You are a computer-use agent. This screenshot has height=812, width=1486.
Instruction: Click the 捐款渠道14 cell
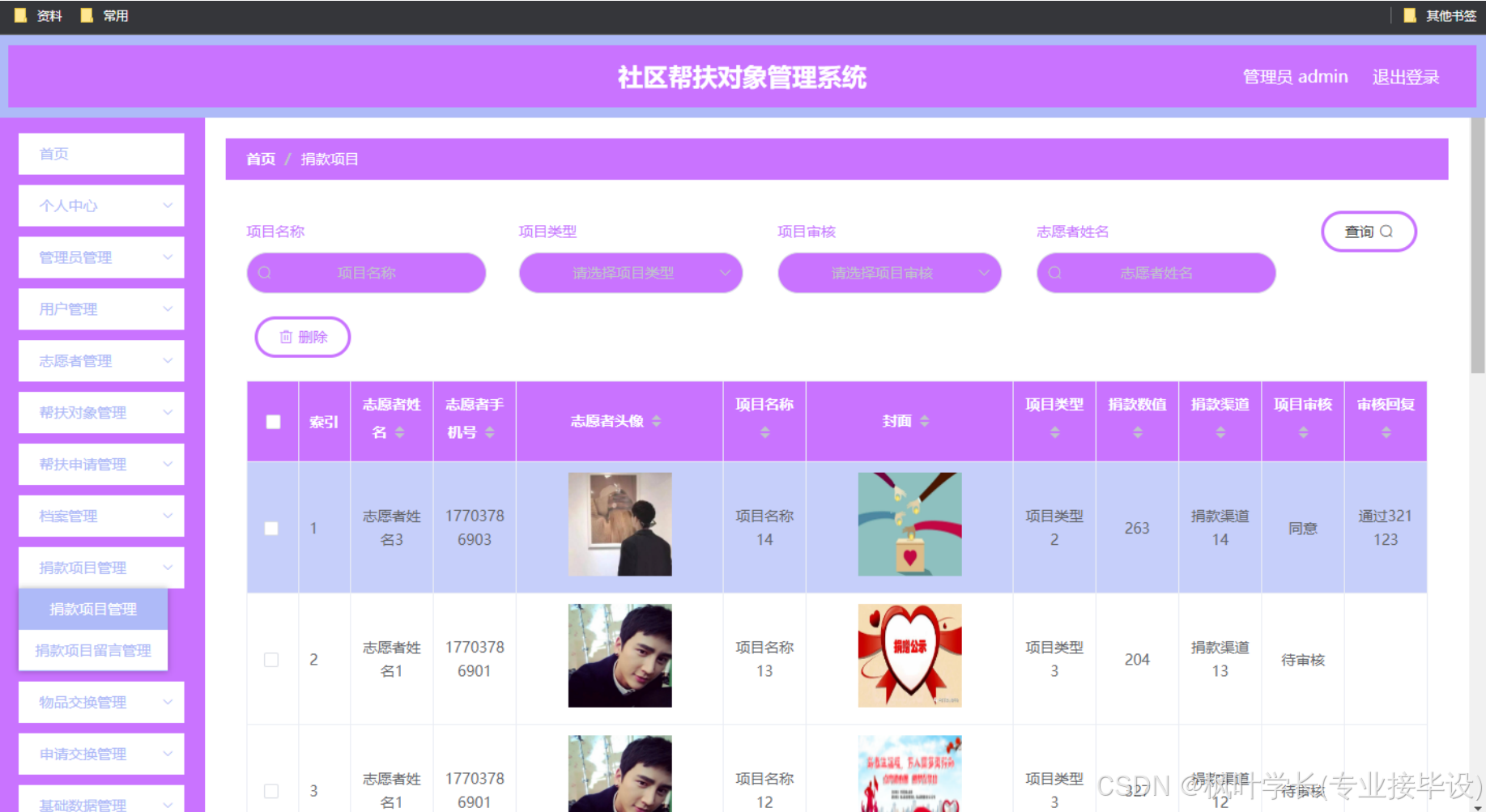click(1220, 528)
